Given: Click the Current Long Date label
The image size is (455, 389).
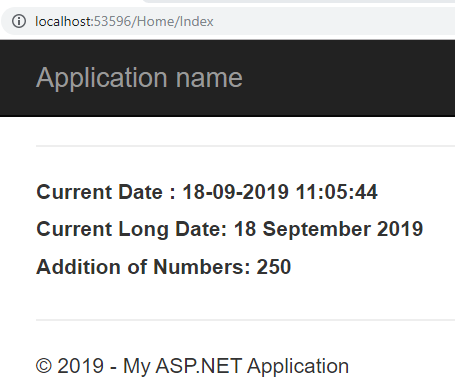Looking at the screenshot, I should [x=132, y=229].
